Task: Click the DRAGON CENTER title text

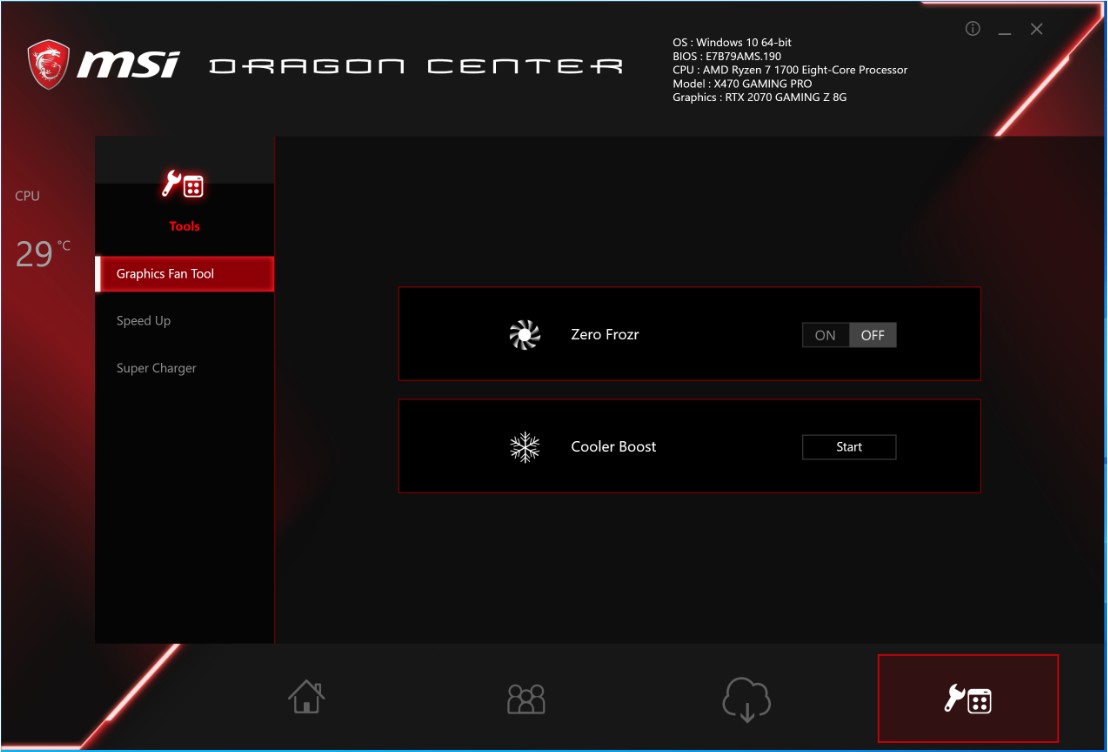Action: pyautogui.click(x=416, y=66)
